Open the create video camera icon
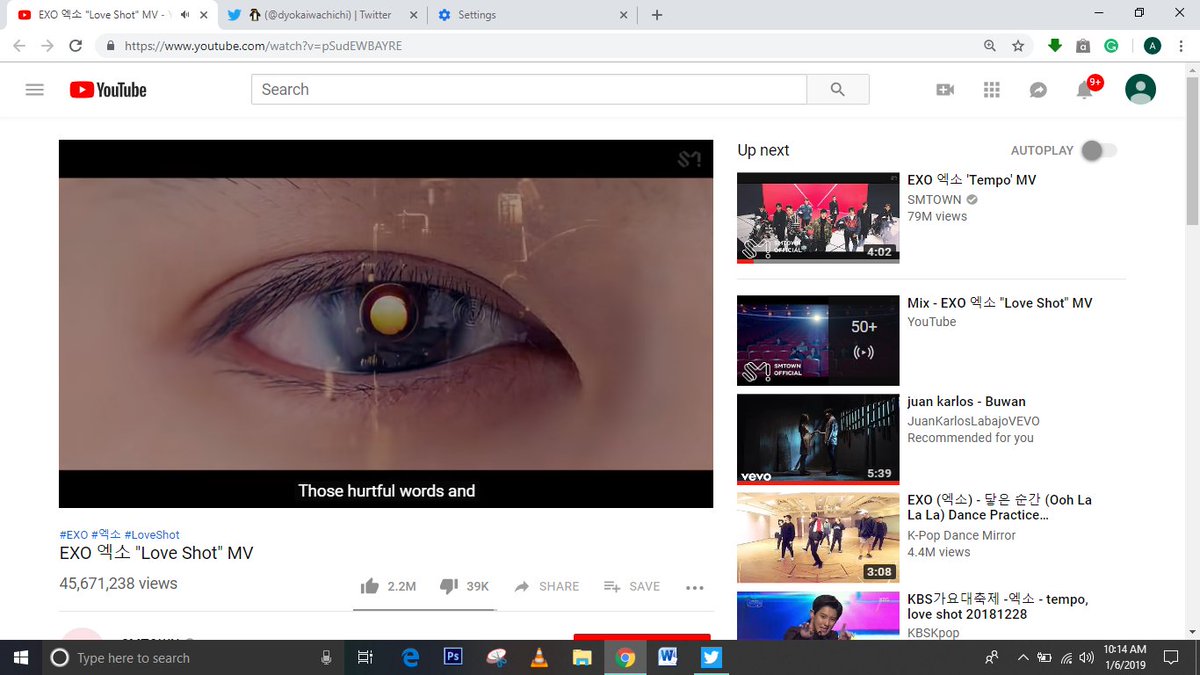 coord(945,90)
